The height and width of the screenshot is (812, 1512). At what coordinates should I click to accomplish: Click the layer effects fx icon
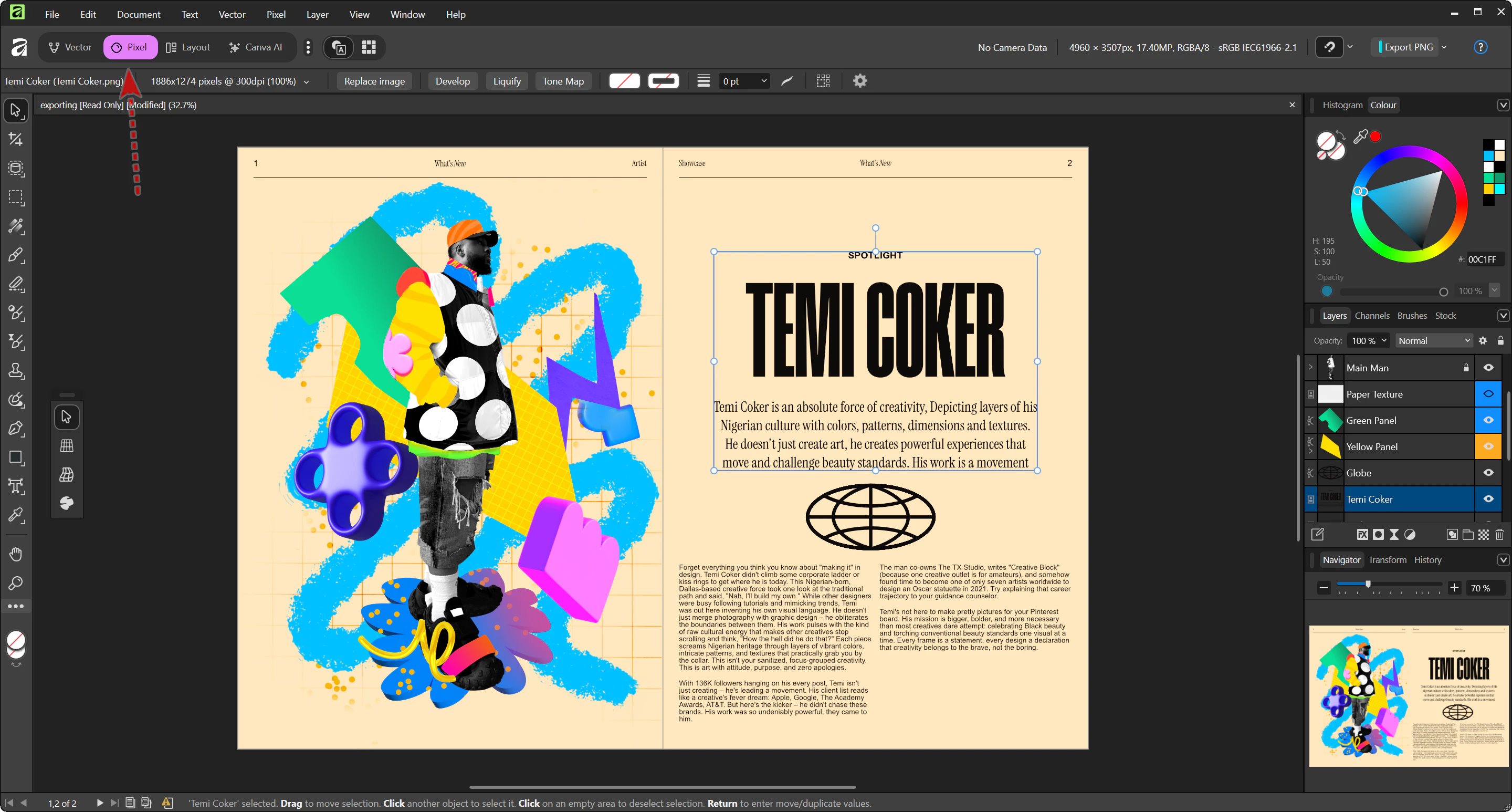tap(1362, 534)
